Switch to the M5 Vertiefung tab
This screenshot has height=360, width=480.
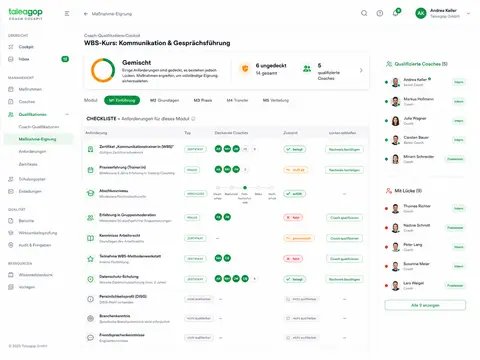point(276,100)
